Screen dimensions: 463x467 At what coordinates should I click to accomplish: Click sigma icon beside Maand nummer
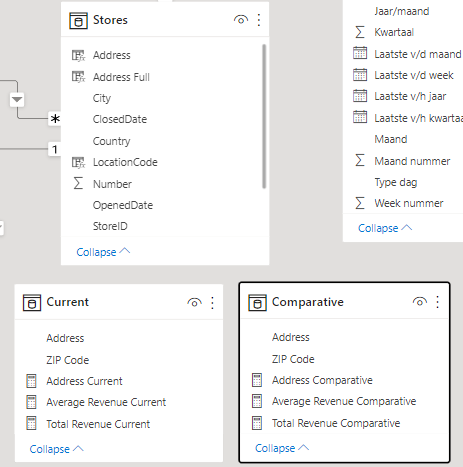point(360,160)
